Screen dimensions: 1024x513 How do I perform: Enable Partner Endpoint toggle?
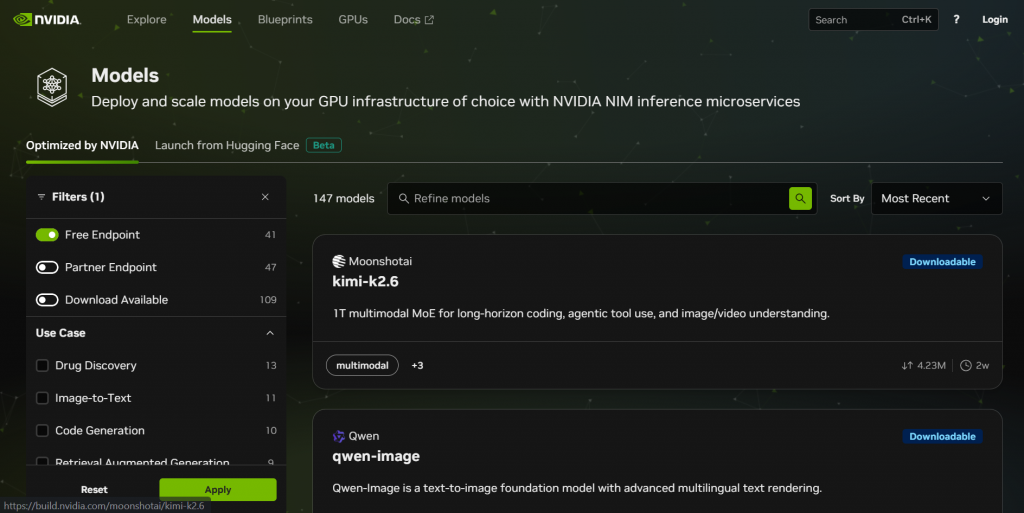point(47,267)
